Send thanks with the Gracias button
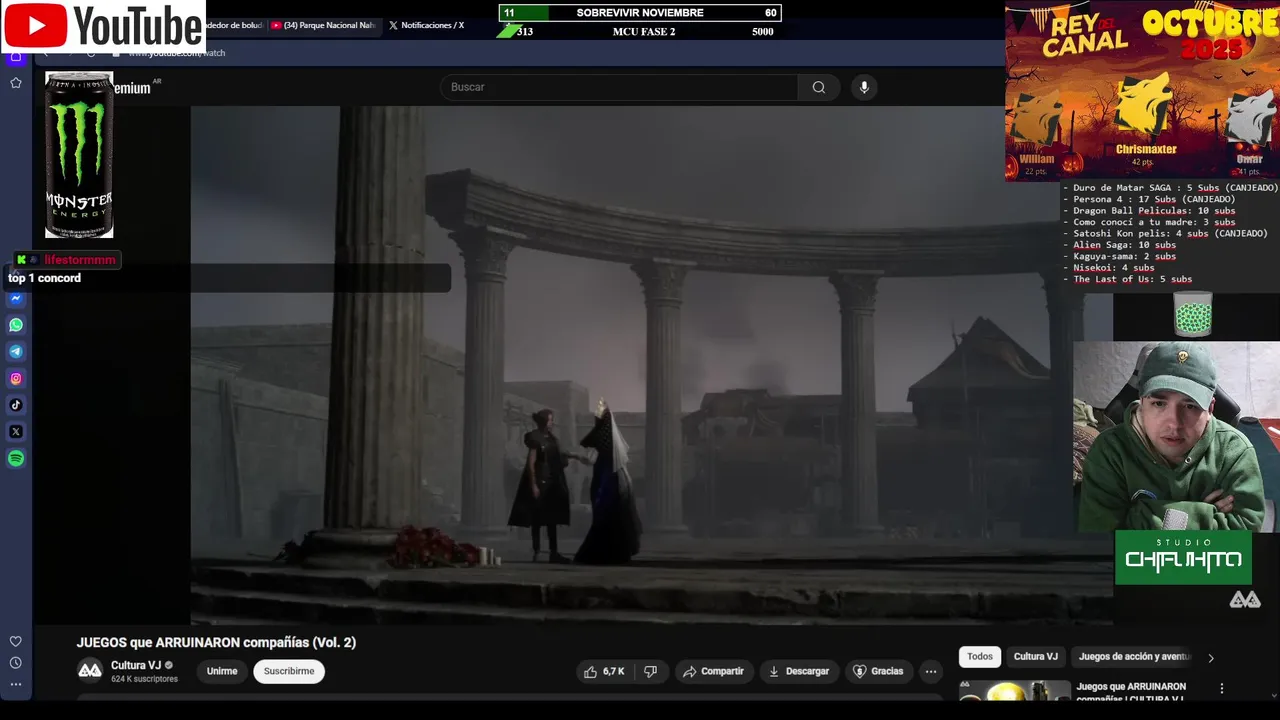The image size is (1280, 720). 877,672
